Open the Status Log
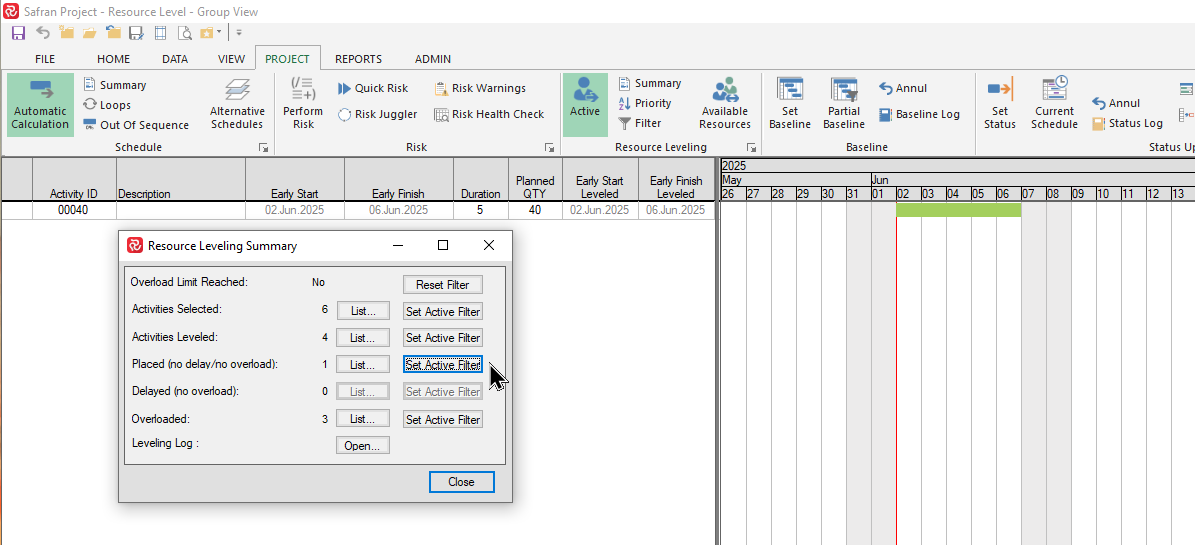Viewport: 1195px width, 545px height. point(1128,123)
